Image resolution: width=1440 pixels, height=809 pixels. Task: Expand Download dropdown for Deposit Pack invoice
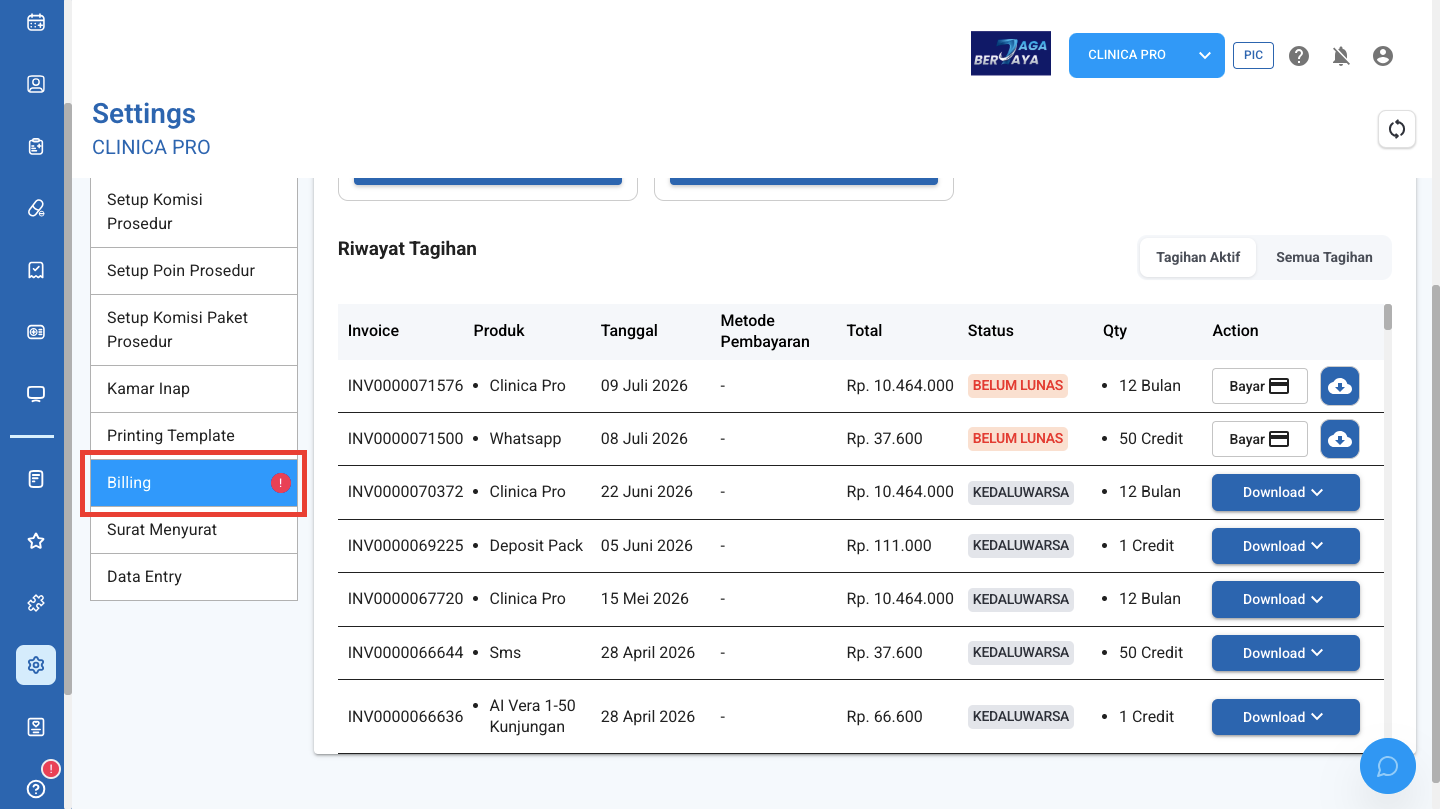[1286, 546]
